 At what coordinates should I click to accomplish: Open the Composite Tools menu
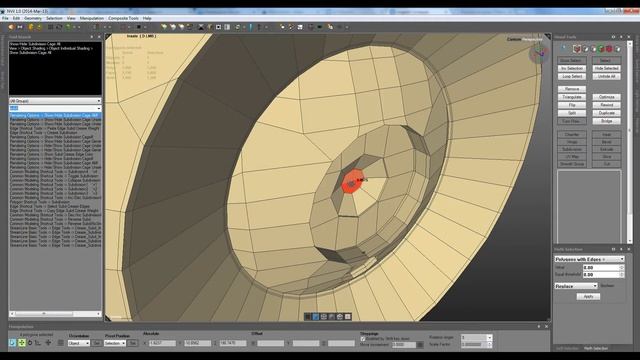pos(123,18)
